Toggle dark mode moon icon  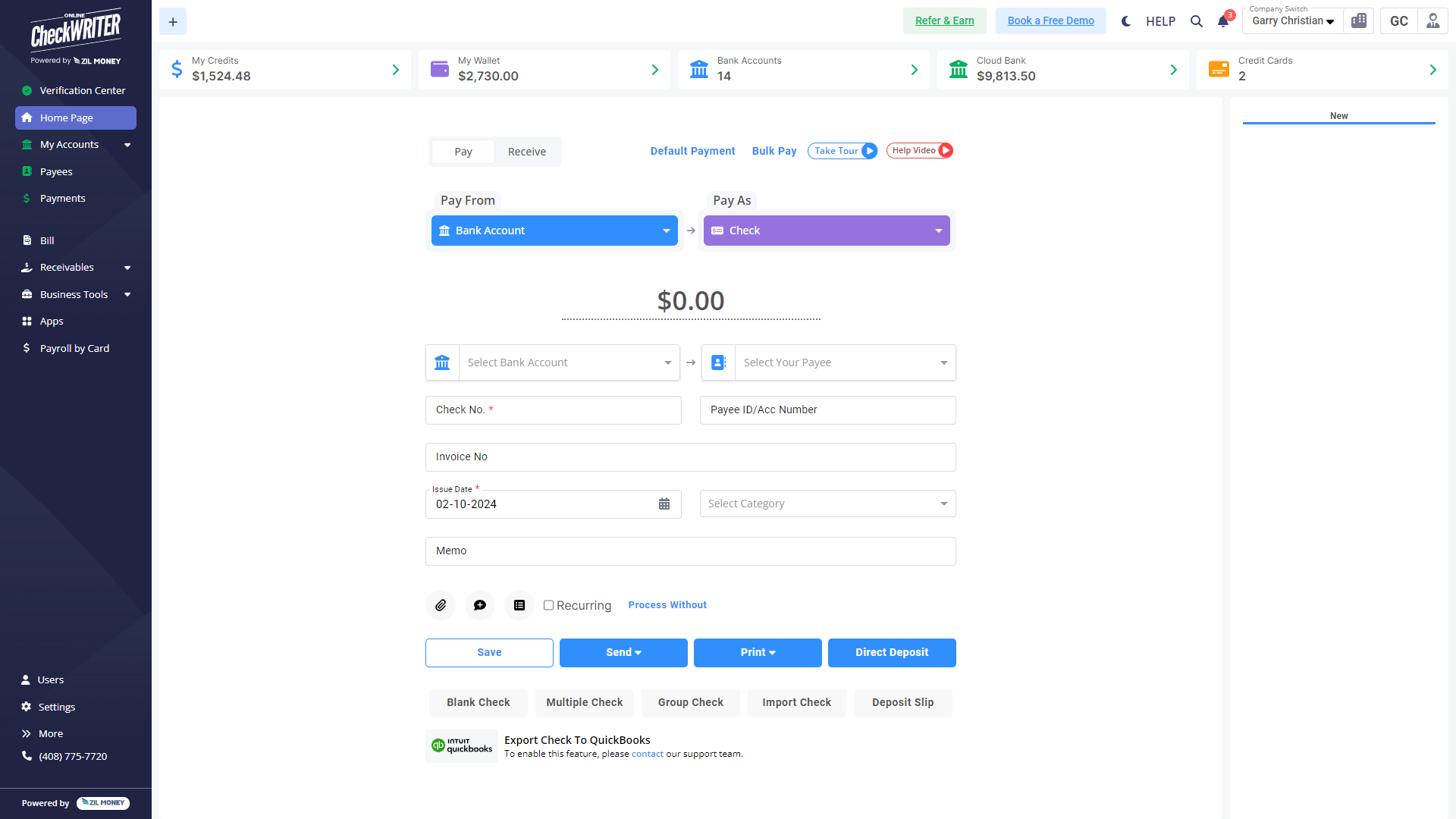1126,21
